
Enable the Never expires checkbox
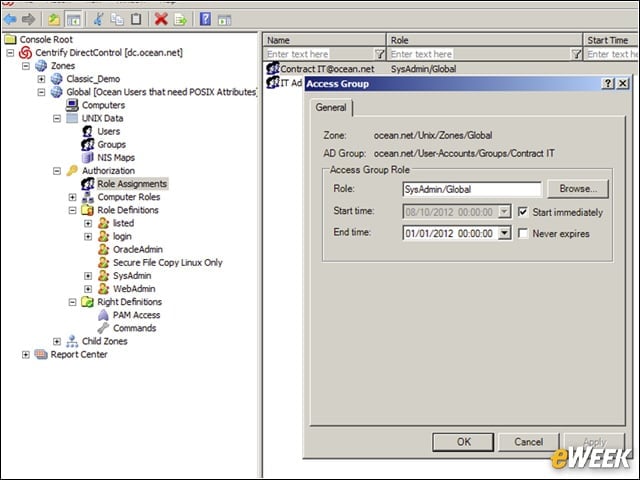[522, 233]
